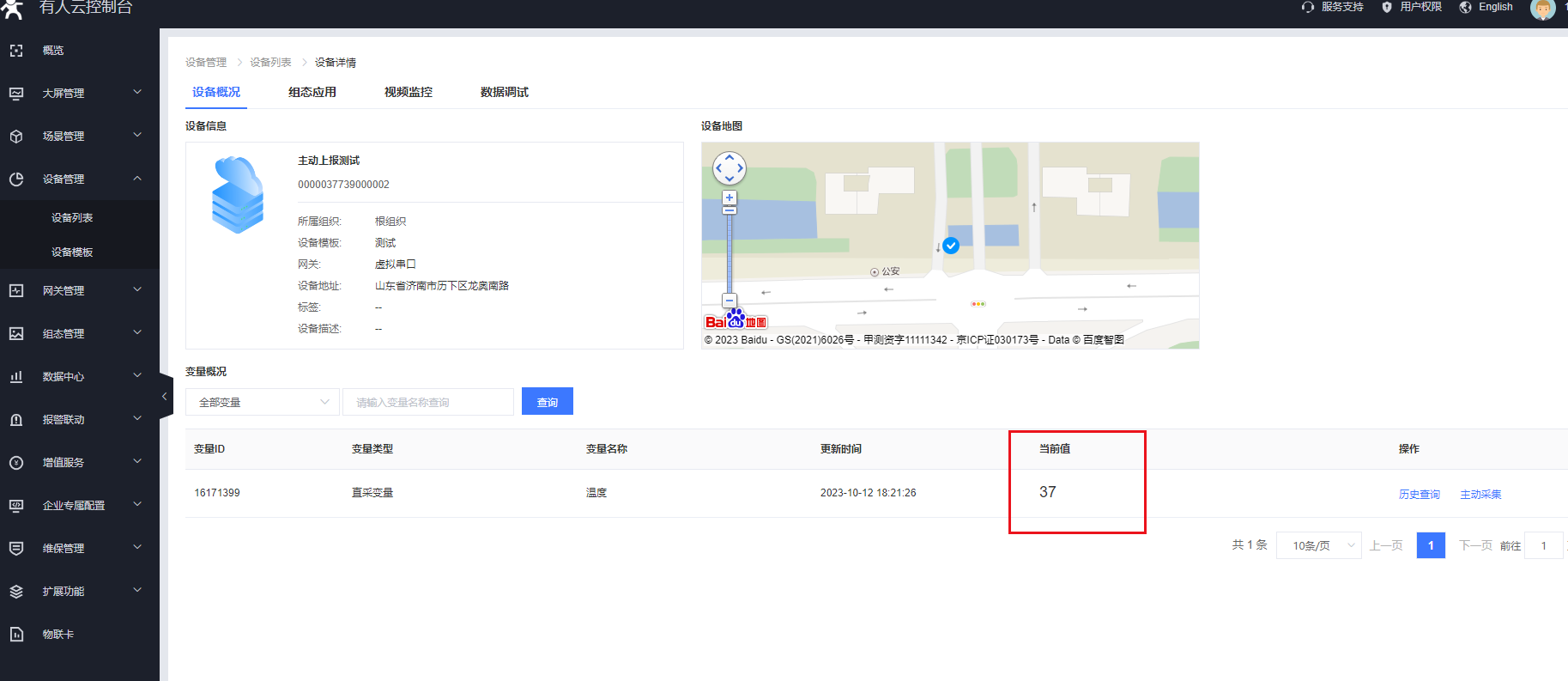Open the 数据调试 tab
1568x681 pixels.
tap(505, 92)
